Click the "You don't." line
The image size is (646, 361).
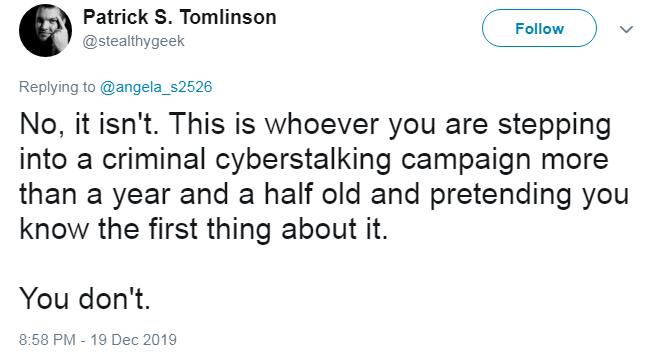tap(85, 298)
